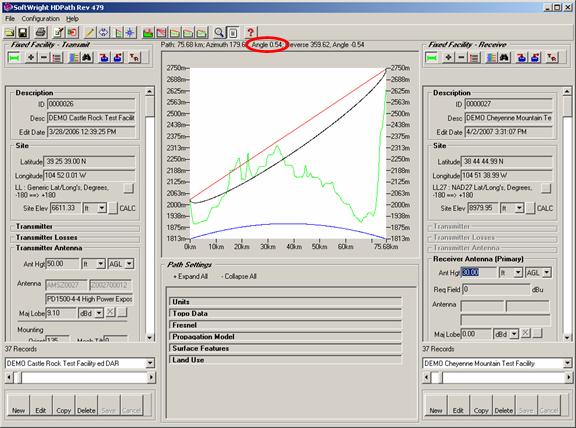
Task: Toggle the small box next to transmit LL format
Action: [129, 188]
